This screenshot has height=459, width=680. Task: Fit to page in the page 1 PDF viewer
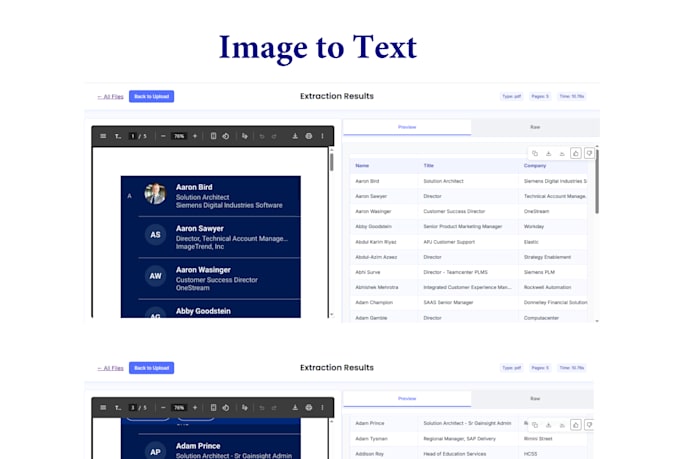pyautogui.click(x=213, y=136)
